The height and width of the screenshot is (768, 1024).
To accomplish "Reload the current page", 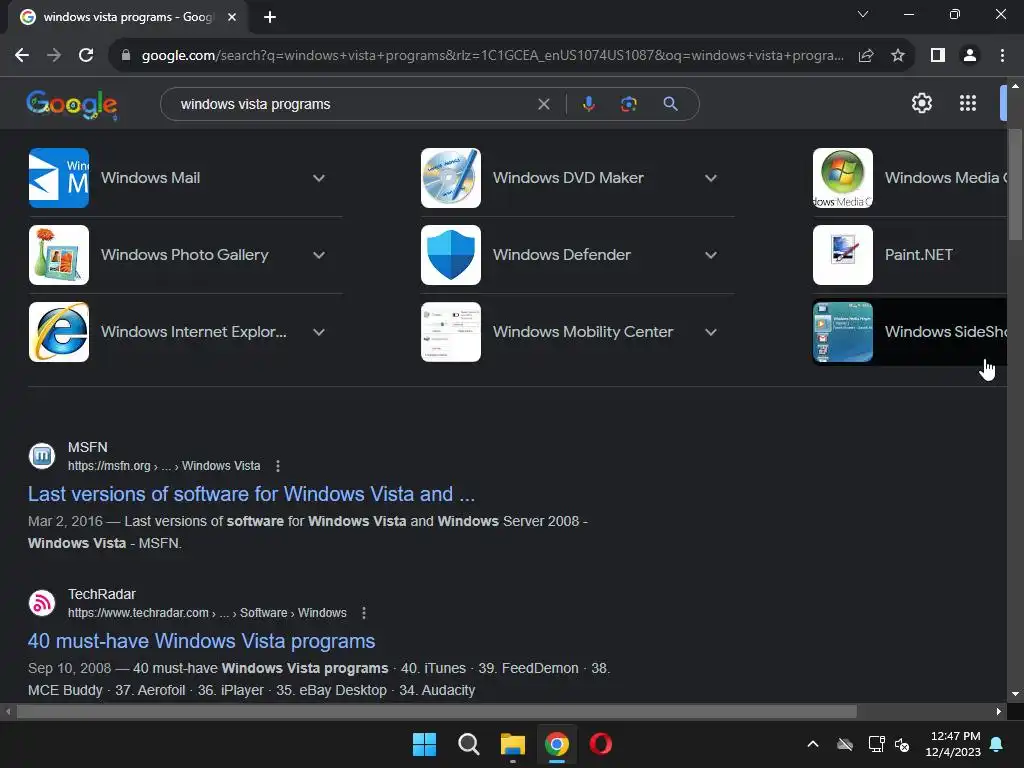I will click(86, 56).
